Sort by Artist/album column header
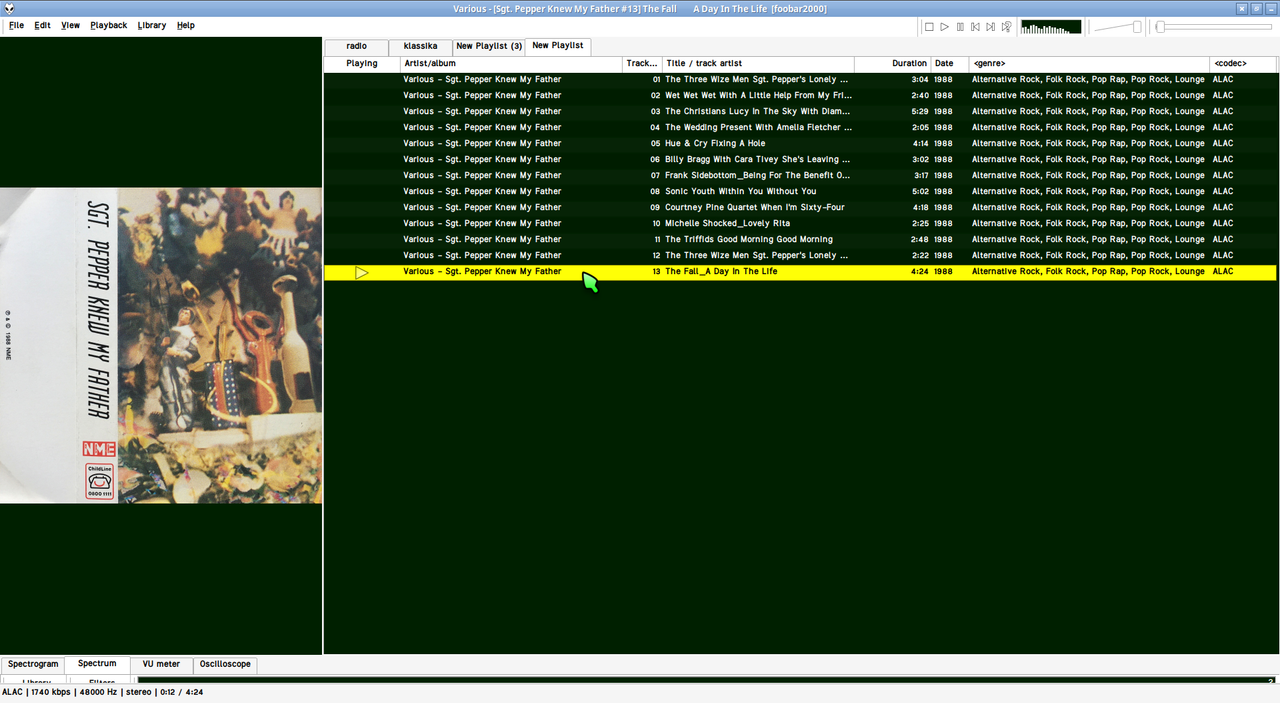 [511, 64]
